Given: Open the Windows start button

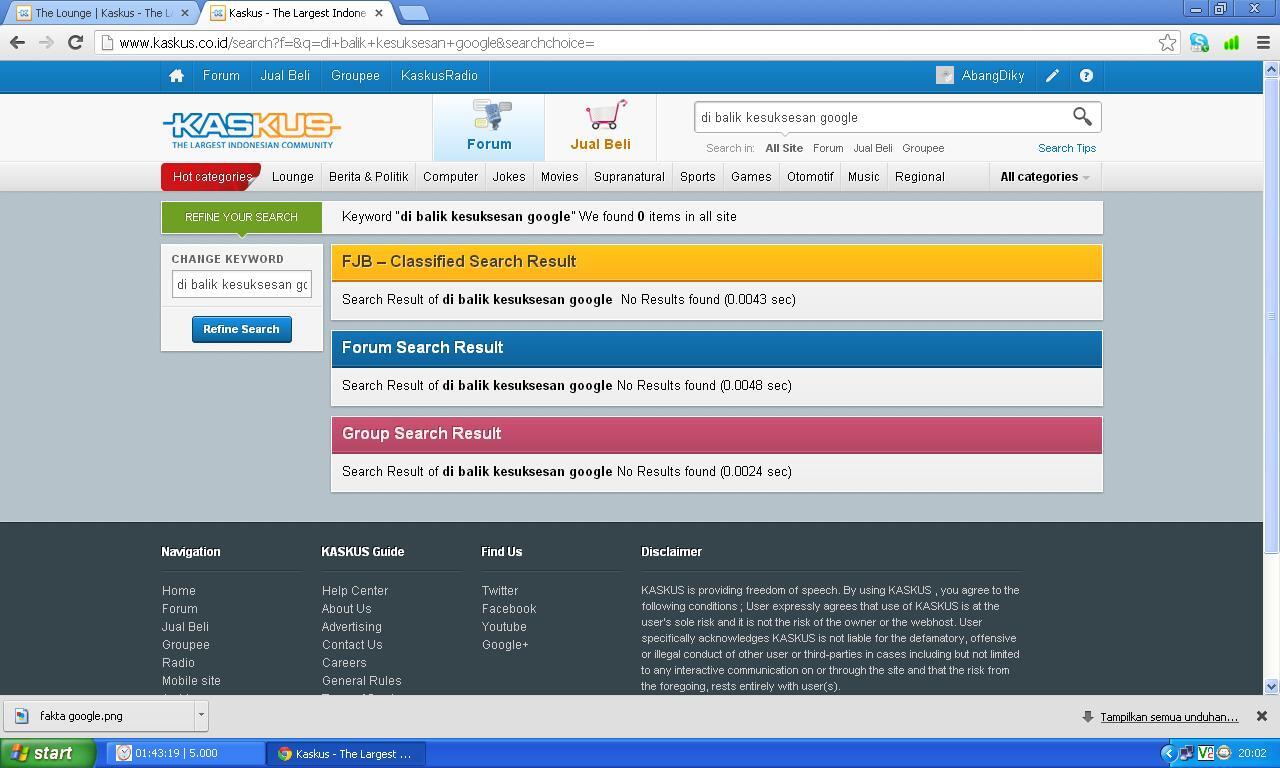Looking at the screenshot, I should pos(47,753).
